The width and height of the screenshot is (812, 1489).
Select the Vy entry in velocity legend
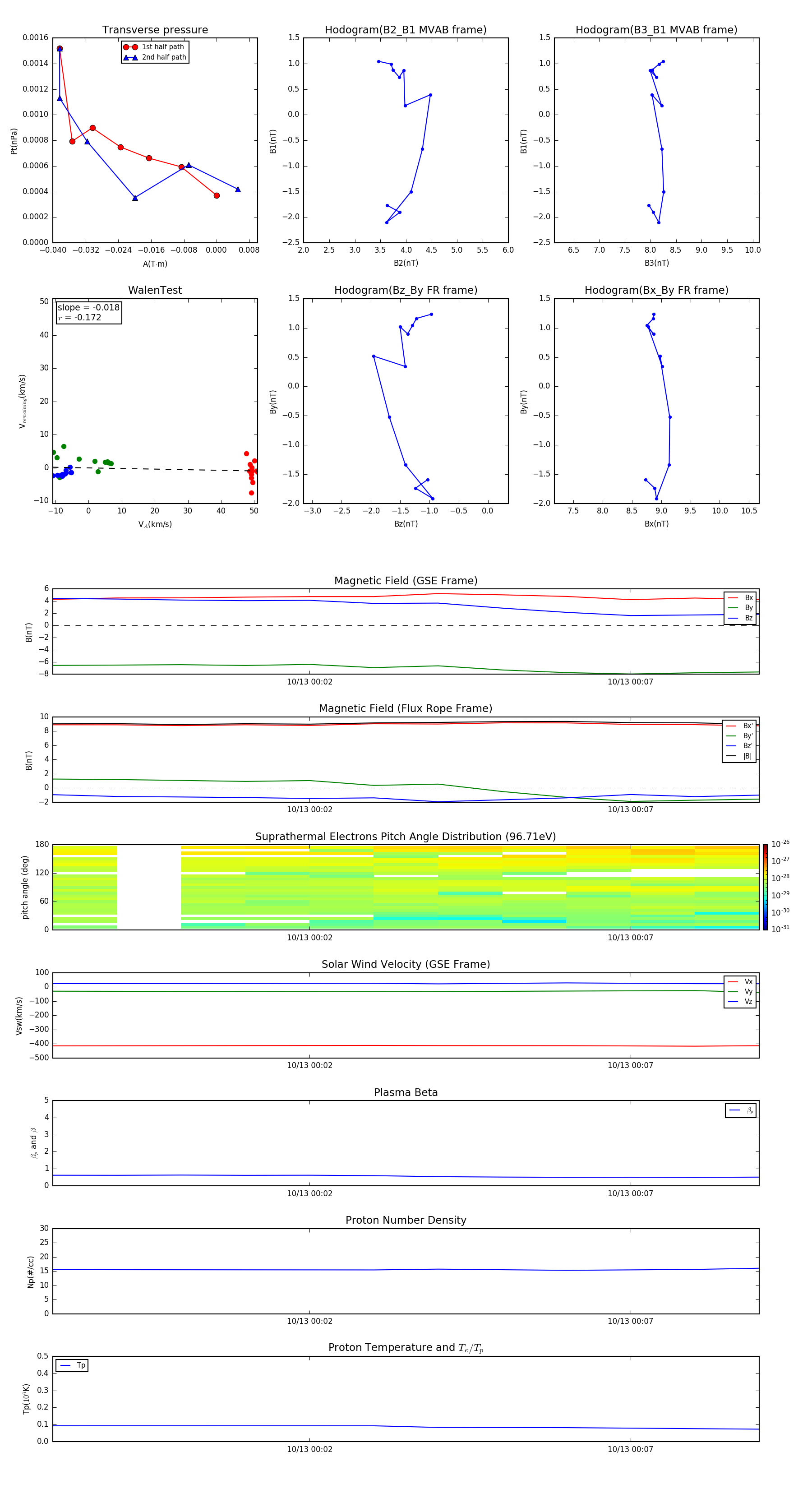coord(740,991)
